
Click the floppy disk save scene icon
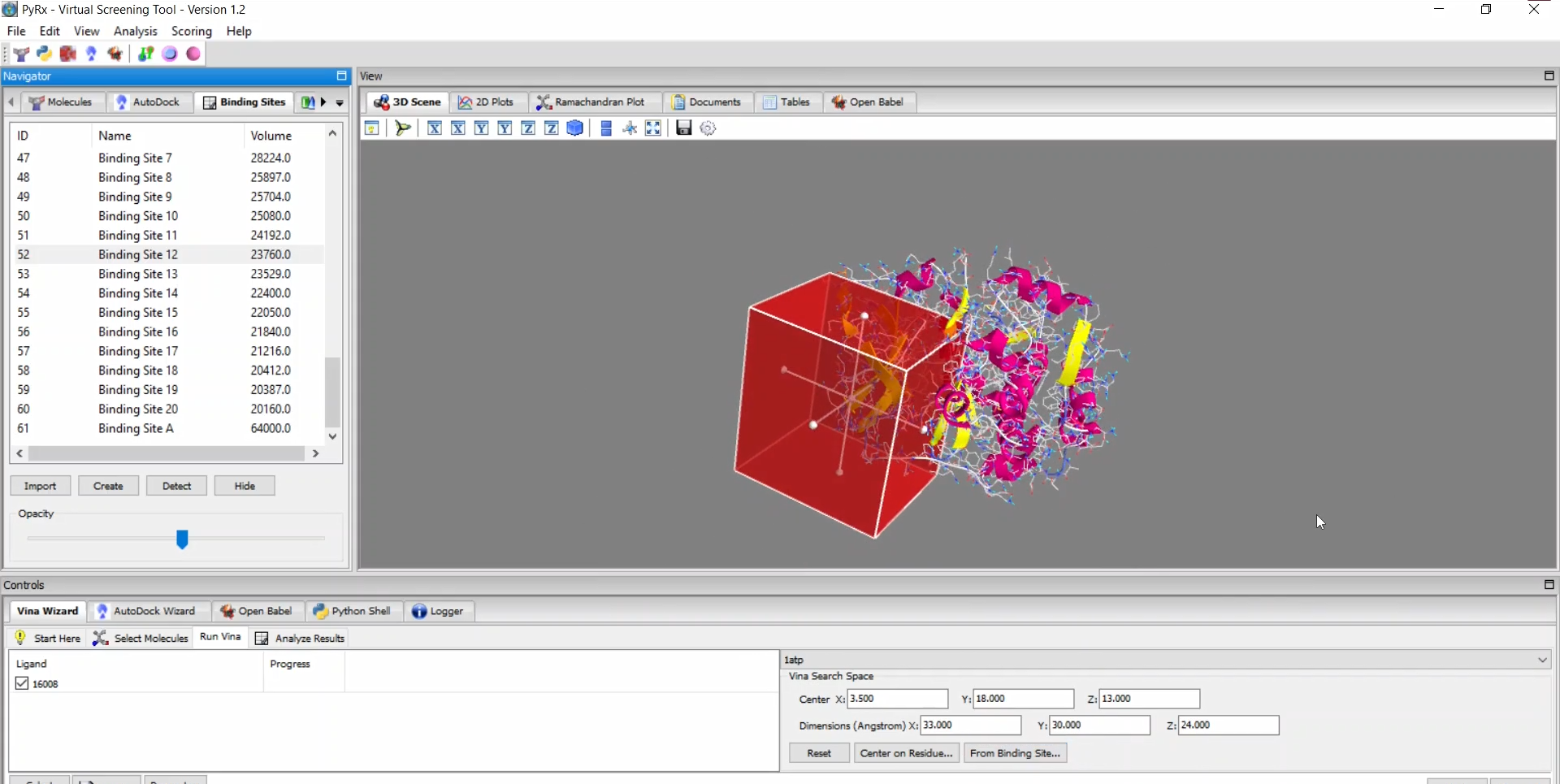(x=684, y=128)
